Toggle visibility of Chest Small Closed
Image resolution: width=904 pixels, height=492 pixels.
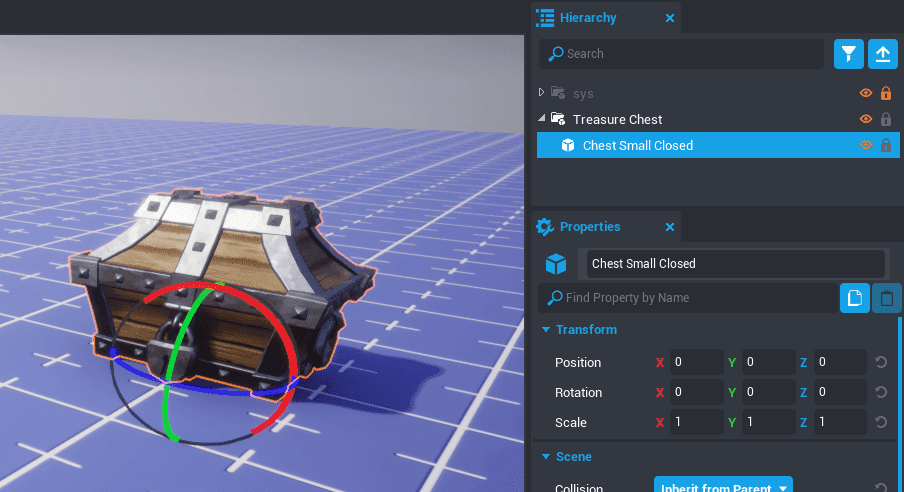(x=866, y=145)
